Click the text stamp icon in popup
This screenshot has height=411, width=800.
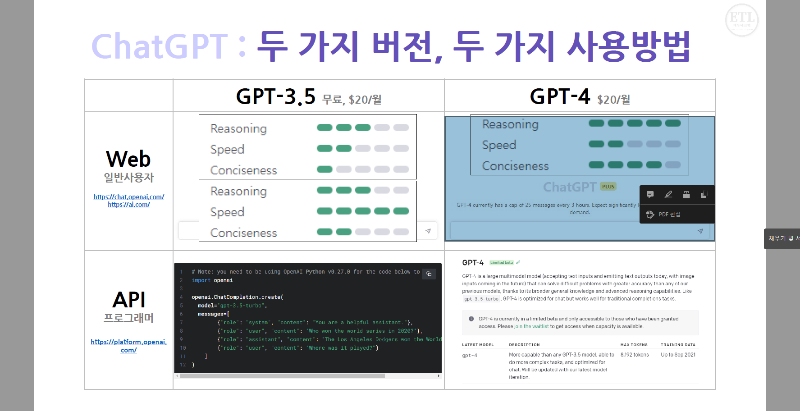click(x=686, y=194)
